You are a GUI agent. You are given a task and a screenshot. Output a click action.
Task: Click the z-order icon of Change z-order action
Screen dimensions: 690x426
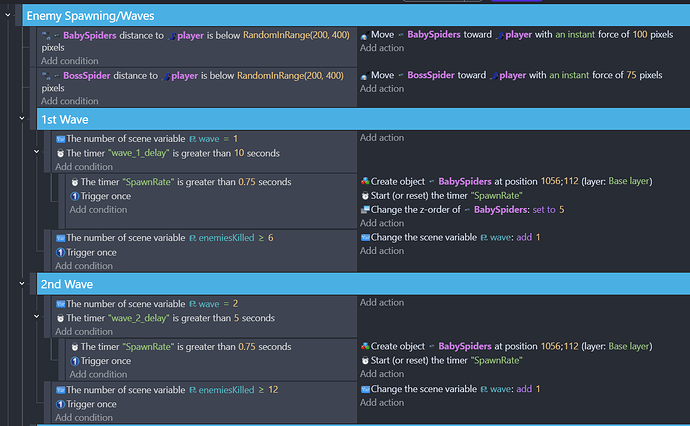[x=365, y=209]
